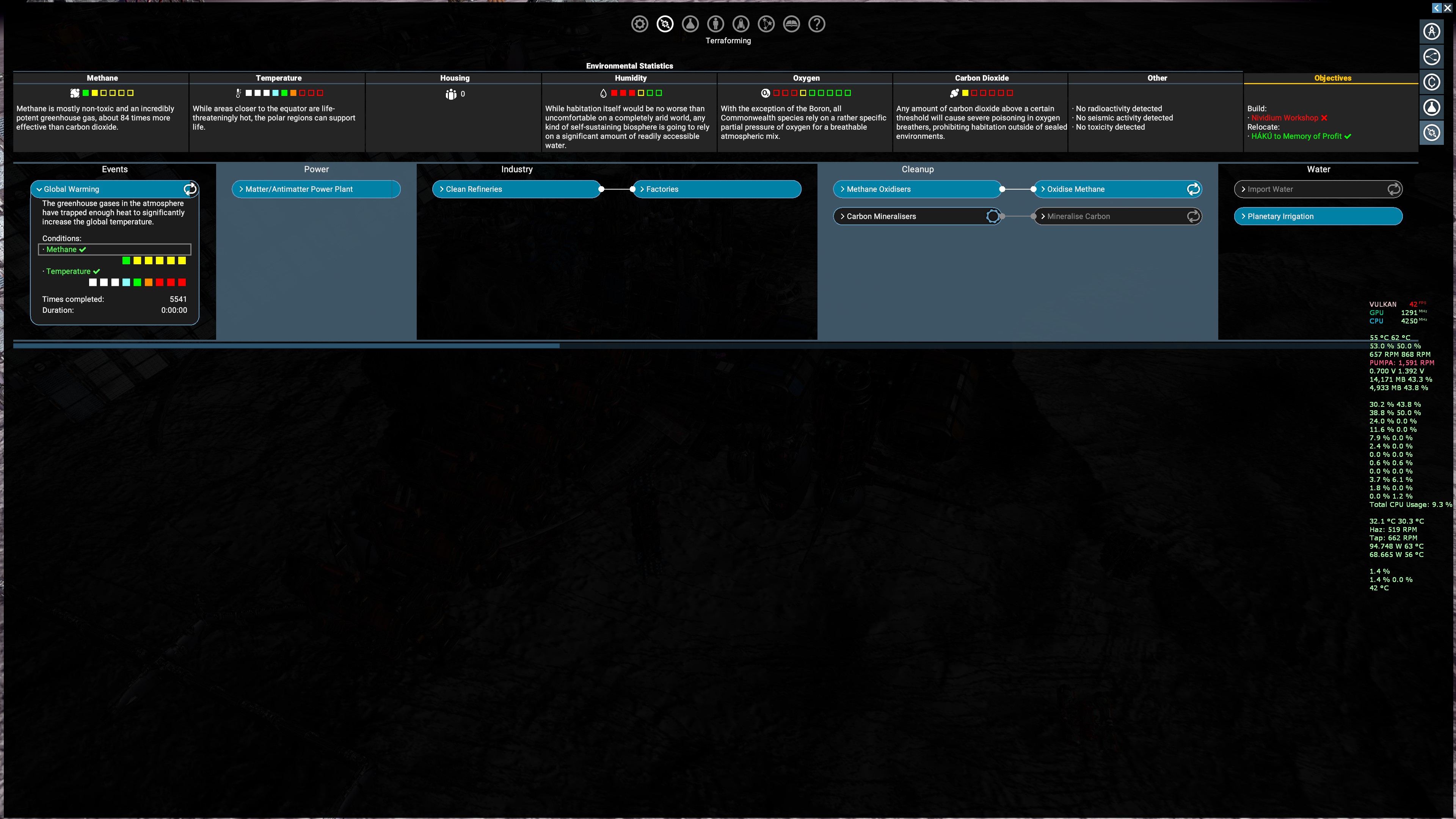Image resolution: width=1456 pixels, height=819 pixels.
Task: Click the Events section heading
Action: coord(115,169)
